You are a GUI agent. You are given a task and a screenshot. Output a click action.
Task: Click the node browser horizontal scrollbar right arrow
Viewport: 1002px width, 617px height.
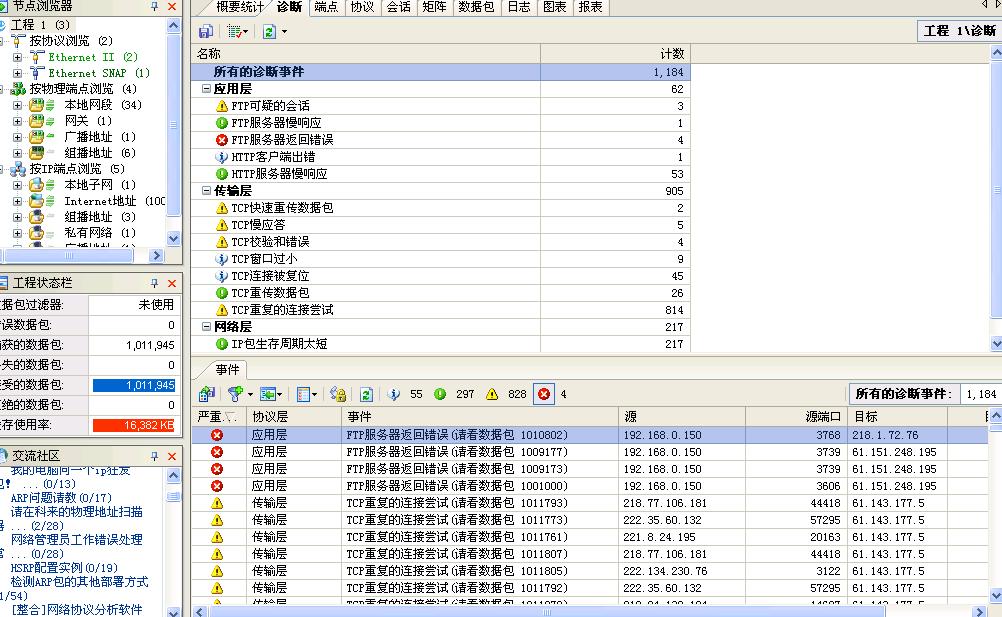click(157, 255)
